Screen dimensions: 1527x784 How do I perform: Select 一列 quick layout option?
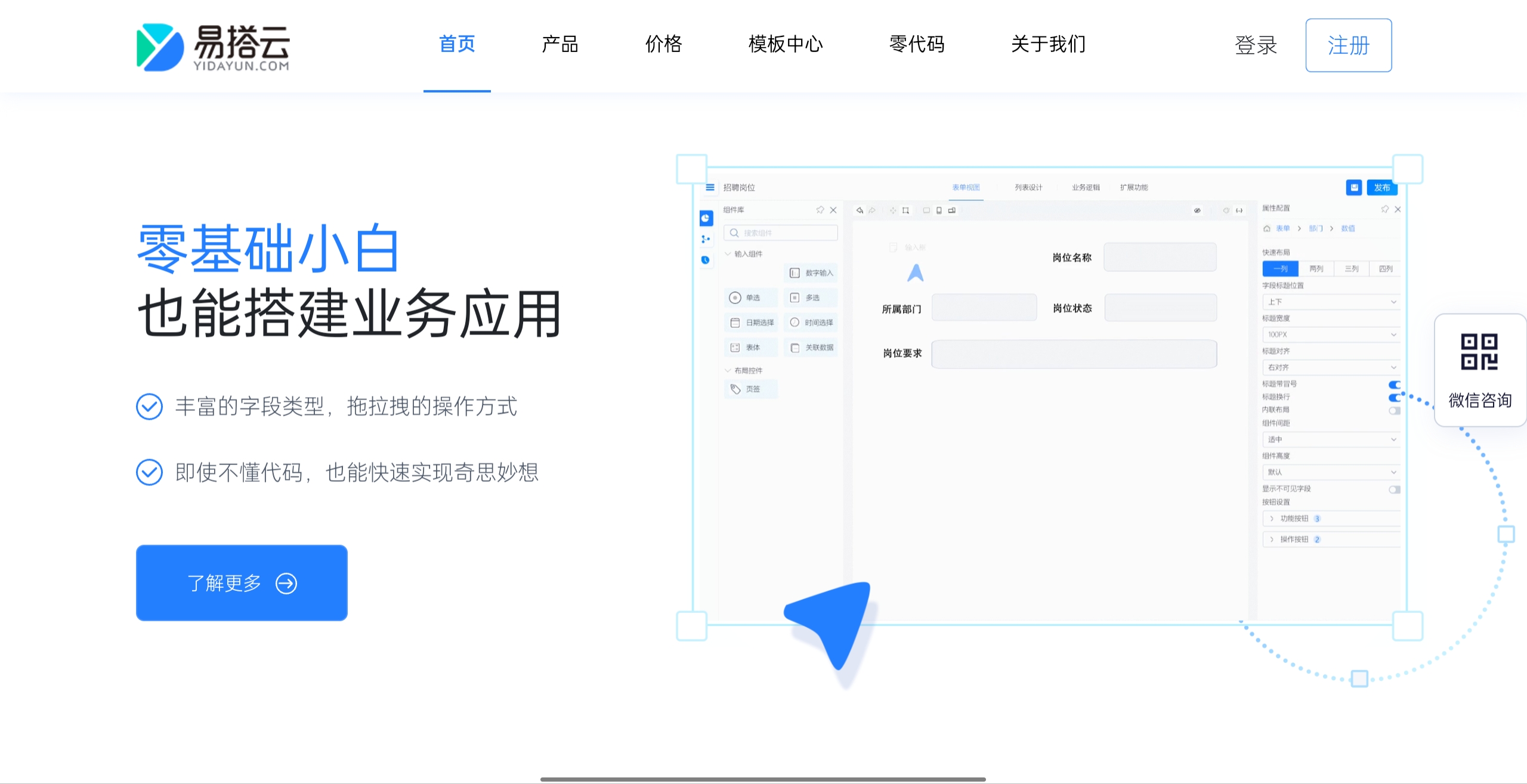1280,269
